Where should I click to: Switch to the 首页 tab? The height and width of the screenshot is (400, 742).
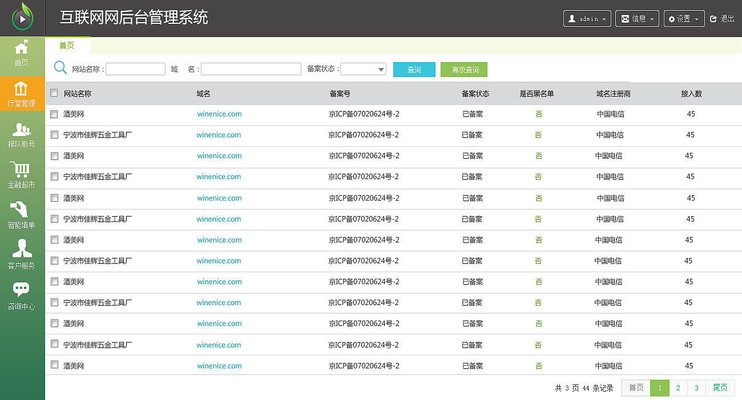tap(67, 45)
